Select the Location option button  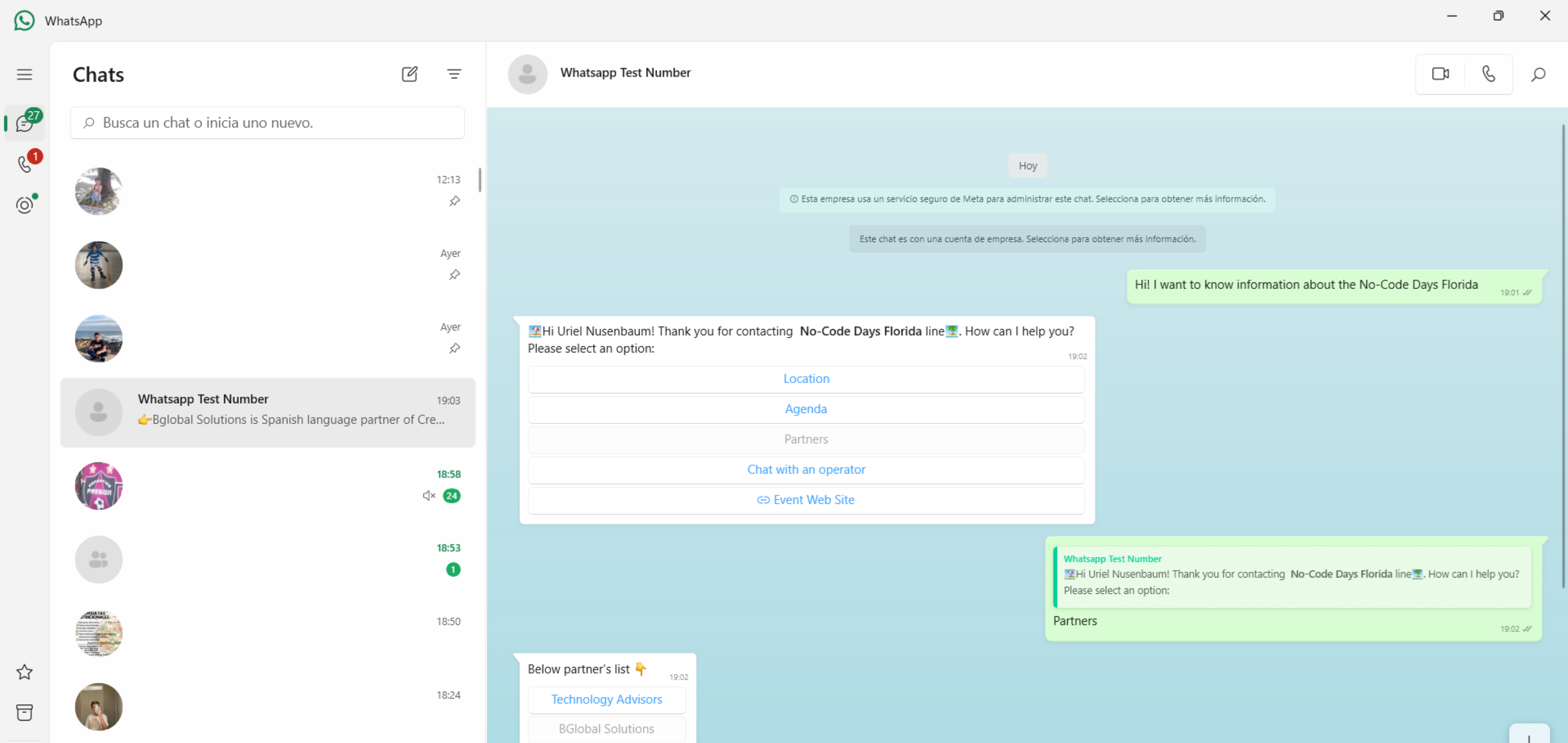[x=806, y=379]
